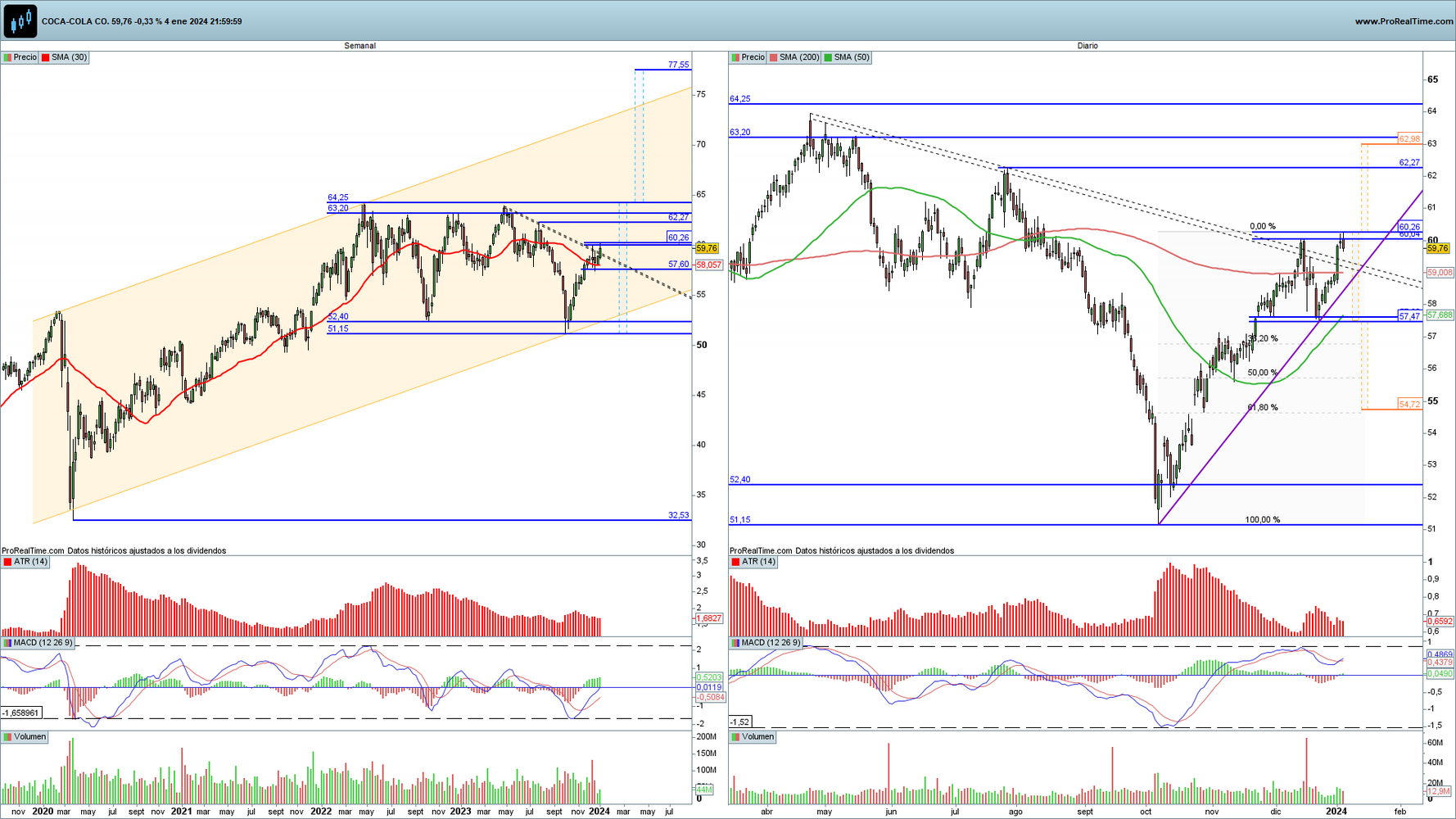The height and width of the screenshot is (819, 1456).
Task: Click the 57,47 support label on daily chart
Action: 1409,316
